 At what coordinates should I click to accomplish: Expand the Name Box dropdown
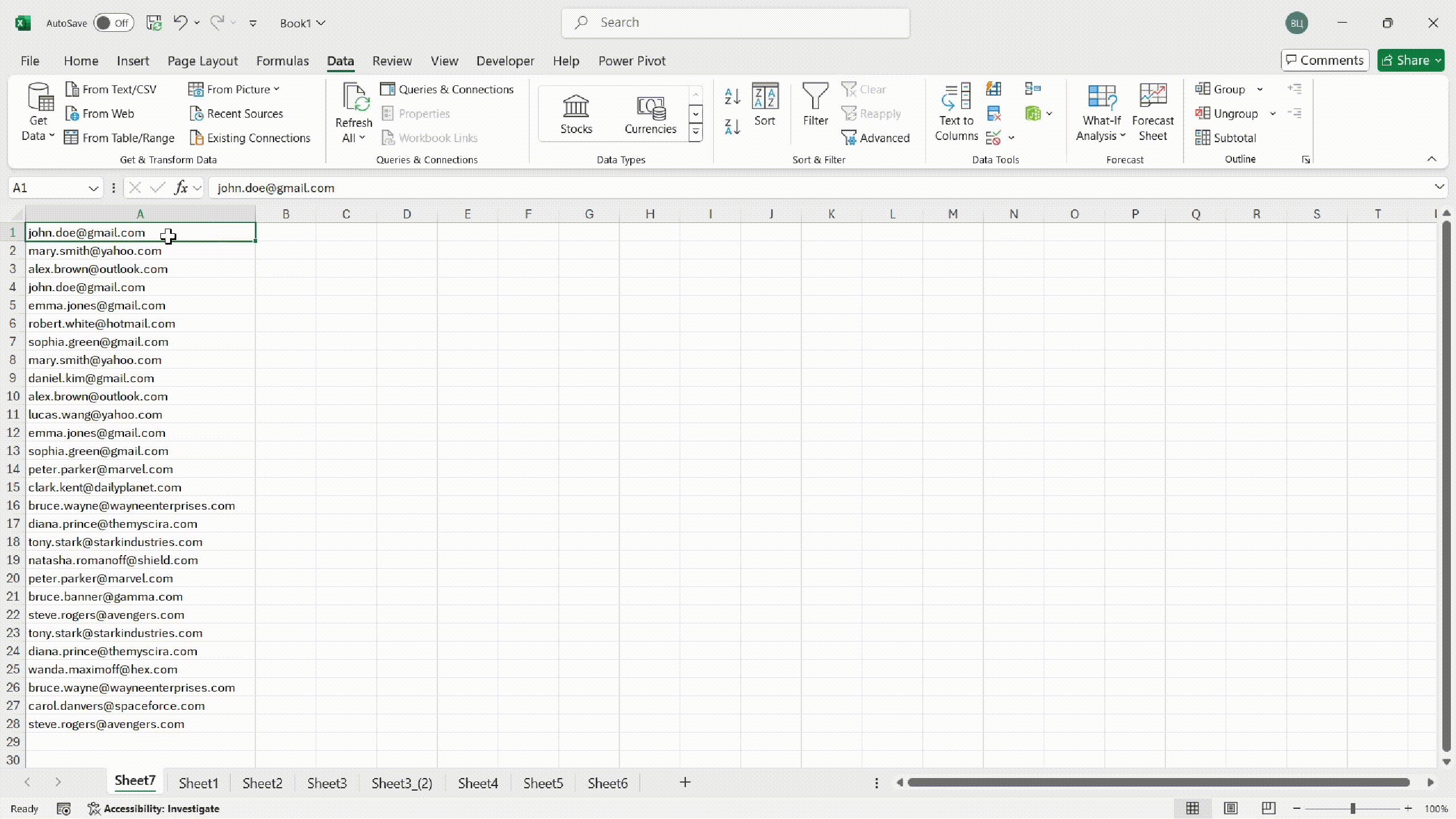click(93, 188)
